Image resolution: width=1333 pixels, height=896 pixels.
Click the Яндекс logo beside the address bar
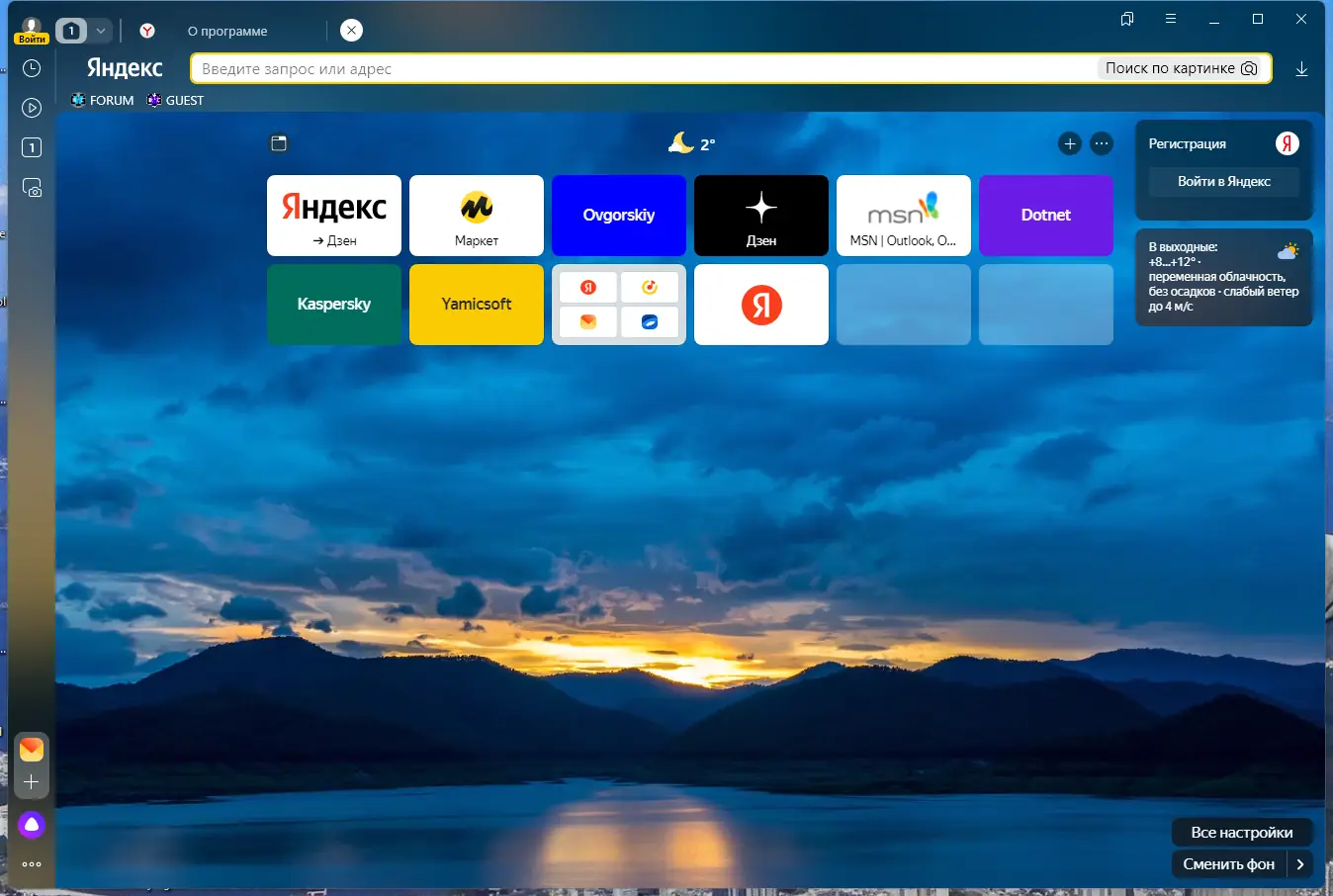125,67
